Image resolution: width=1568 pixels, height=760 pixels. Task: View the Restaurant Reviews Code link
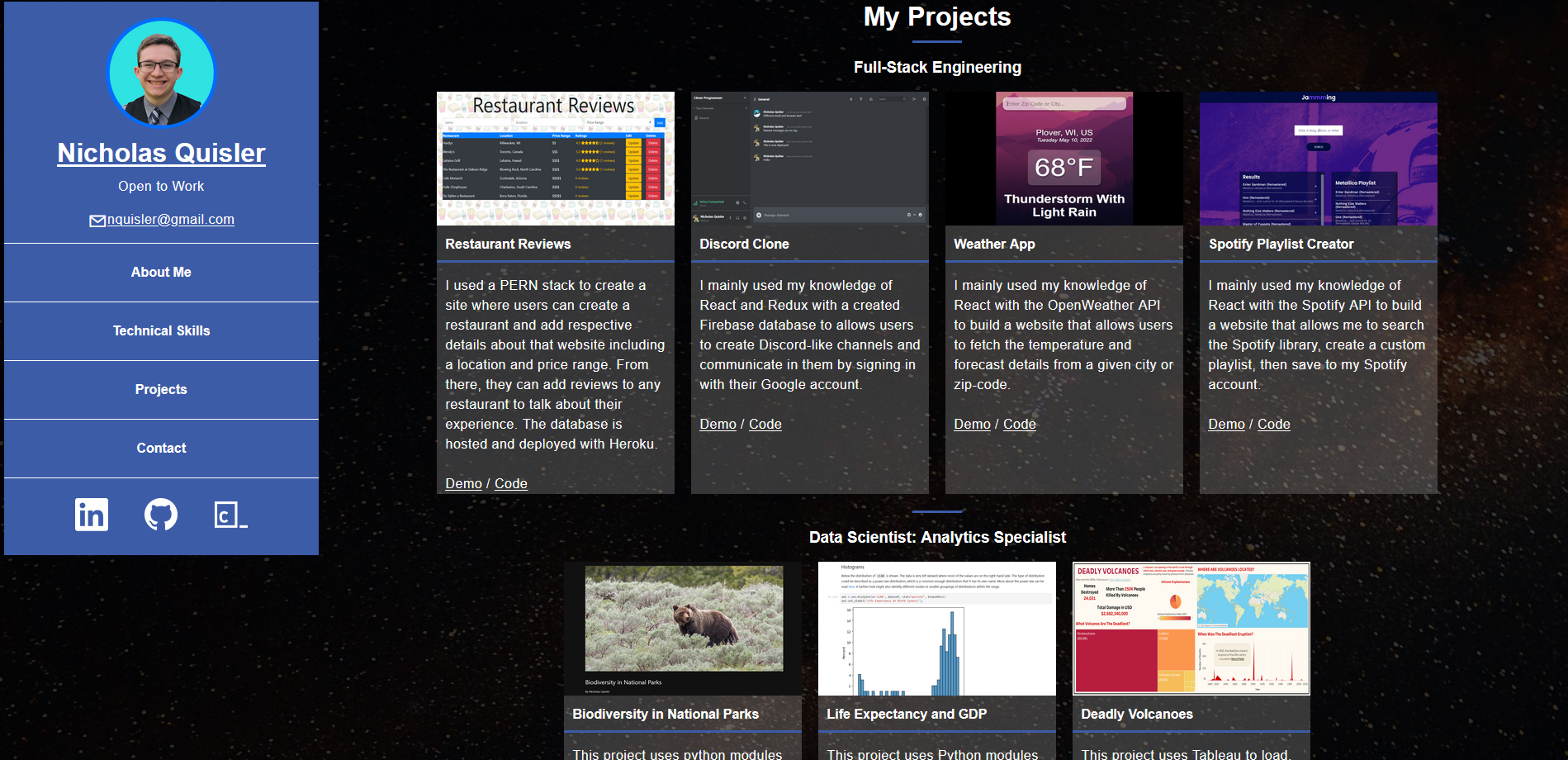[510, 484]
